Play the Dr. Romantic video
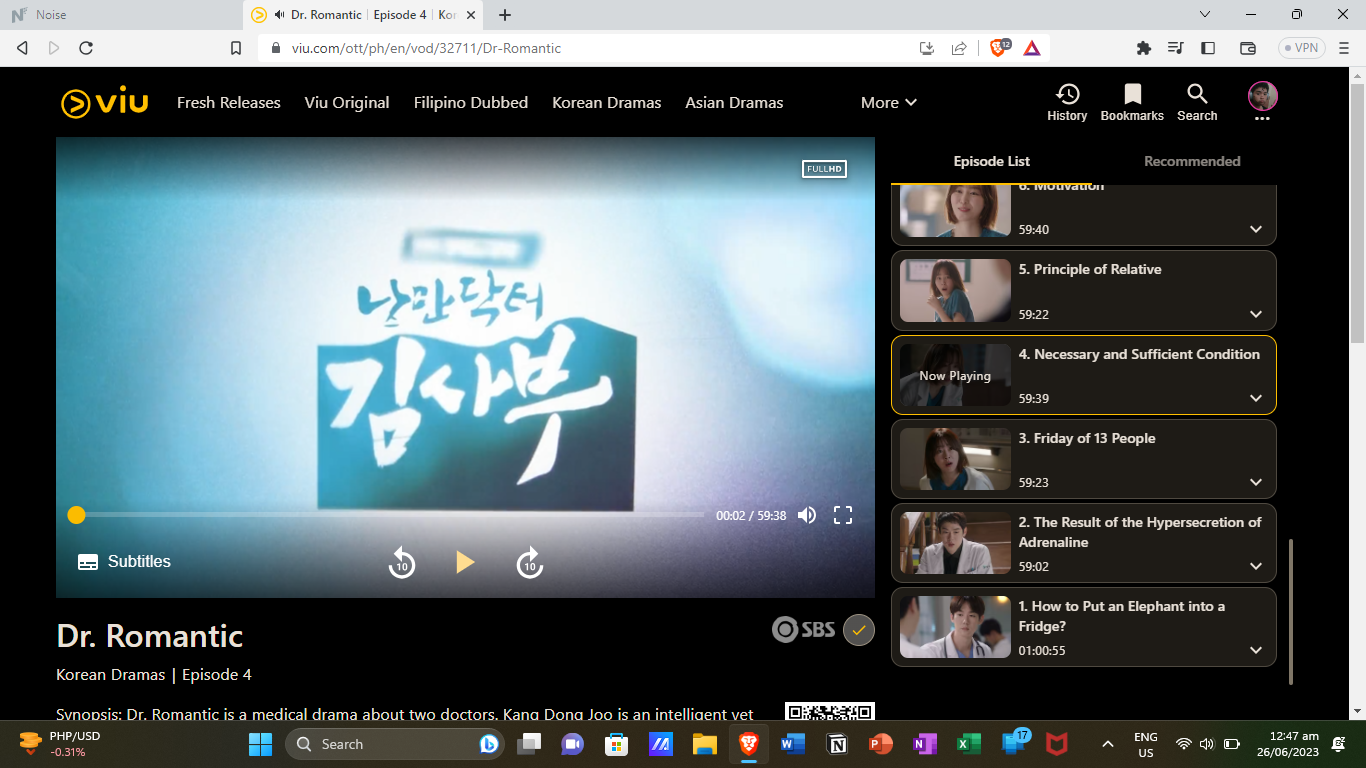Screen dimensions: 1366x768 [465, 562]
